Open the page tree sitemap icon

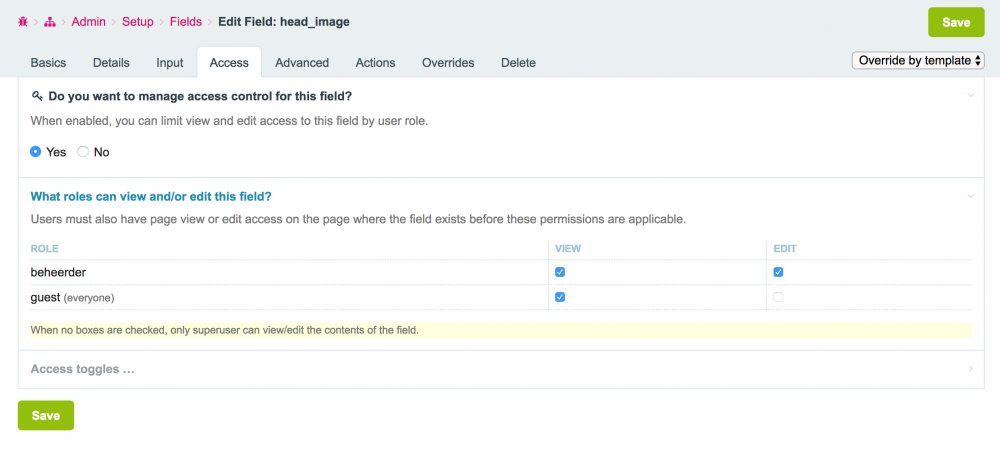[x=49, y=21]
